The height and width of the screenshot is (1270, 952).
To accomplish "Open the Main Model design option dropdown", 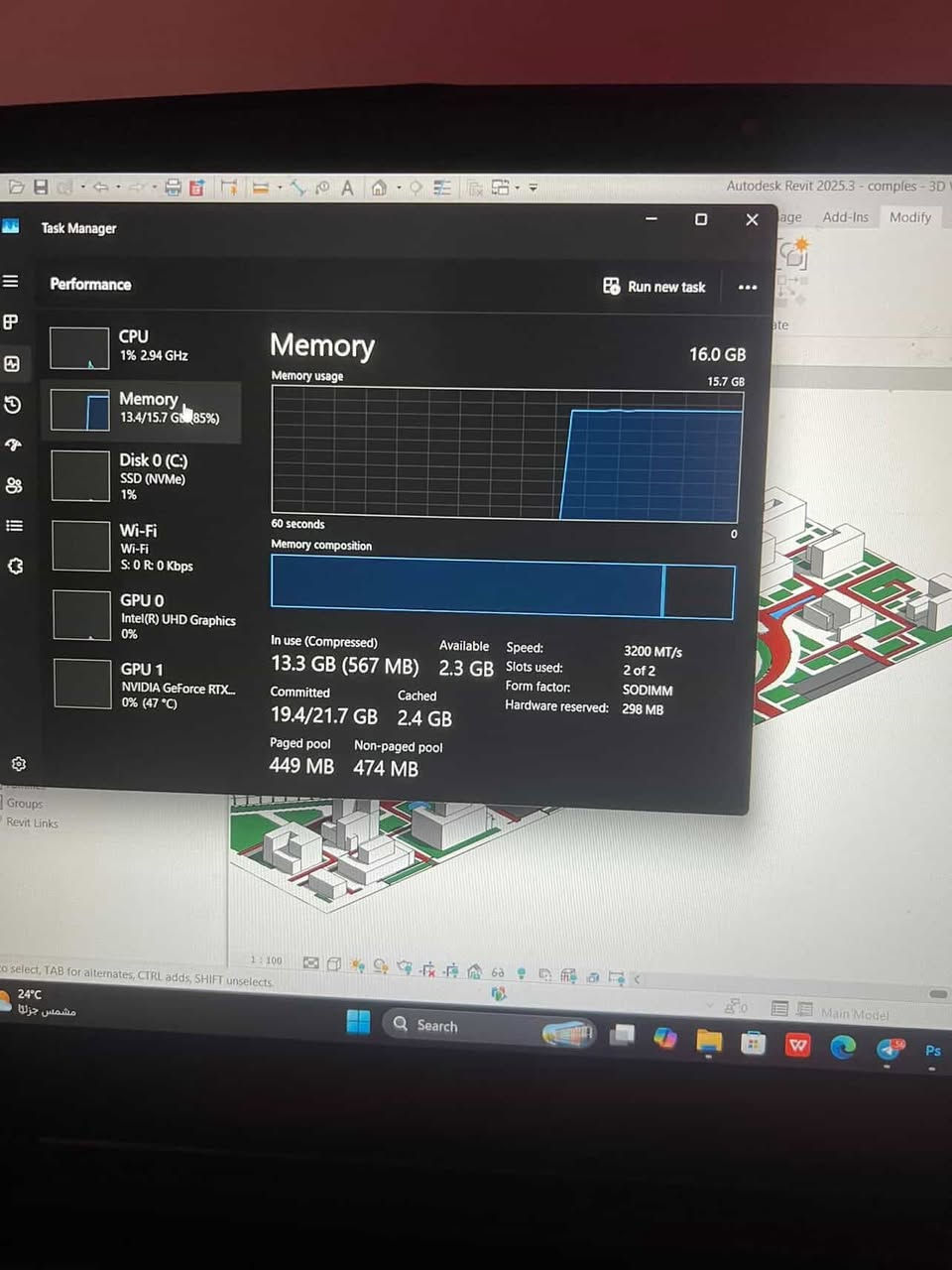I will pos(855,1013).
